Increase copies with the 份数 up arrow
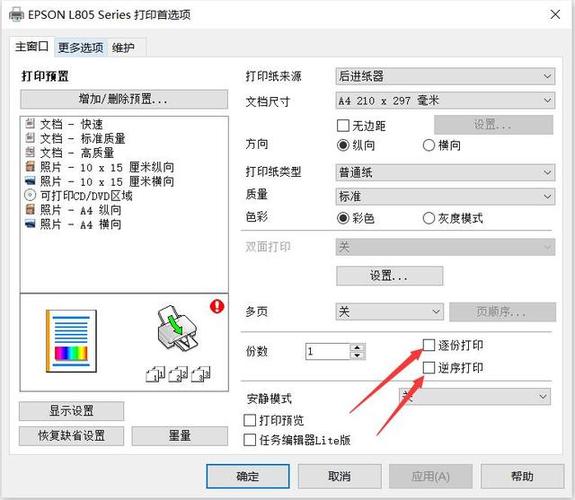Screen dimensions: 575x500 tap(358, 347)
